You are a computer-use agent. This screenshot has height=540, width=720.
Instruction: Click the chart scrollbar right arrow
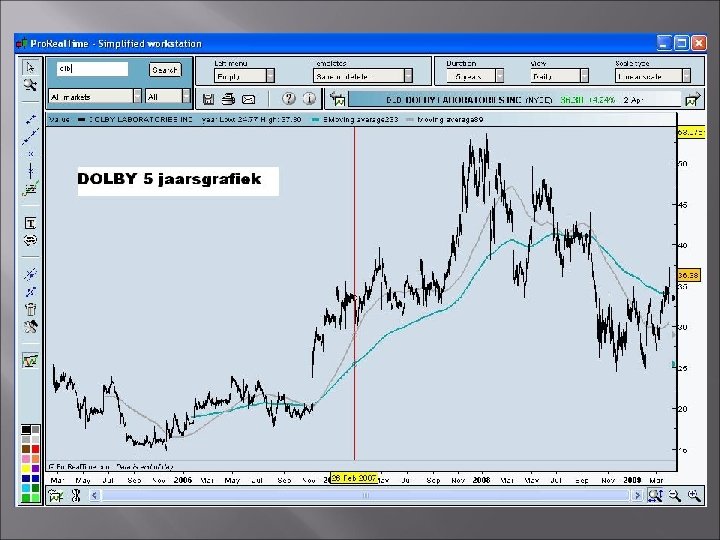point(637,495)
